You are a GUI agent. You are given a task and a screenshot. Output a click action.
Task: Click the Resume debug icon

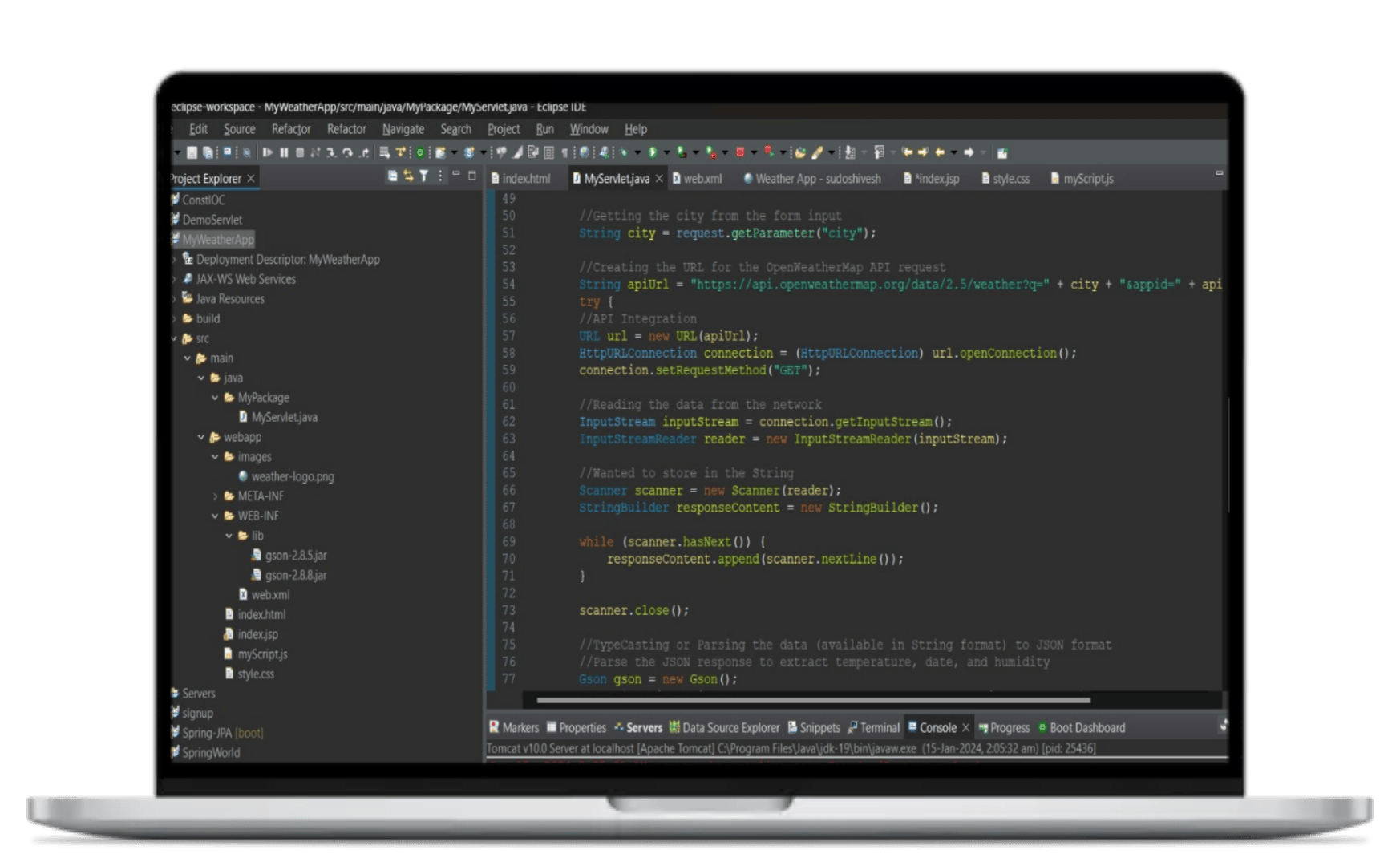268,152
